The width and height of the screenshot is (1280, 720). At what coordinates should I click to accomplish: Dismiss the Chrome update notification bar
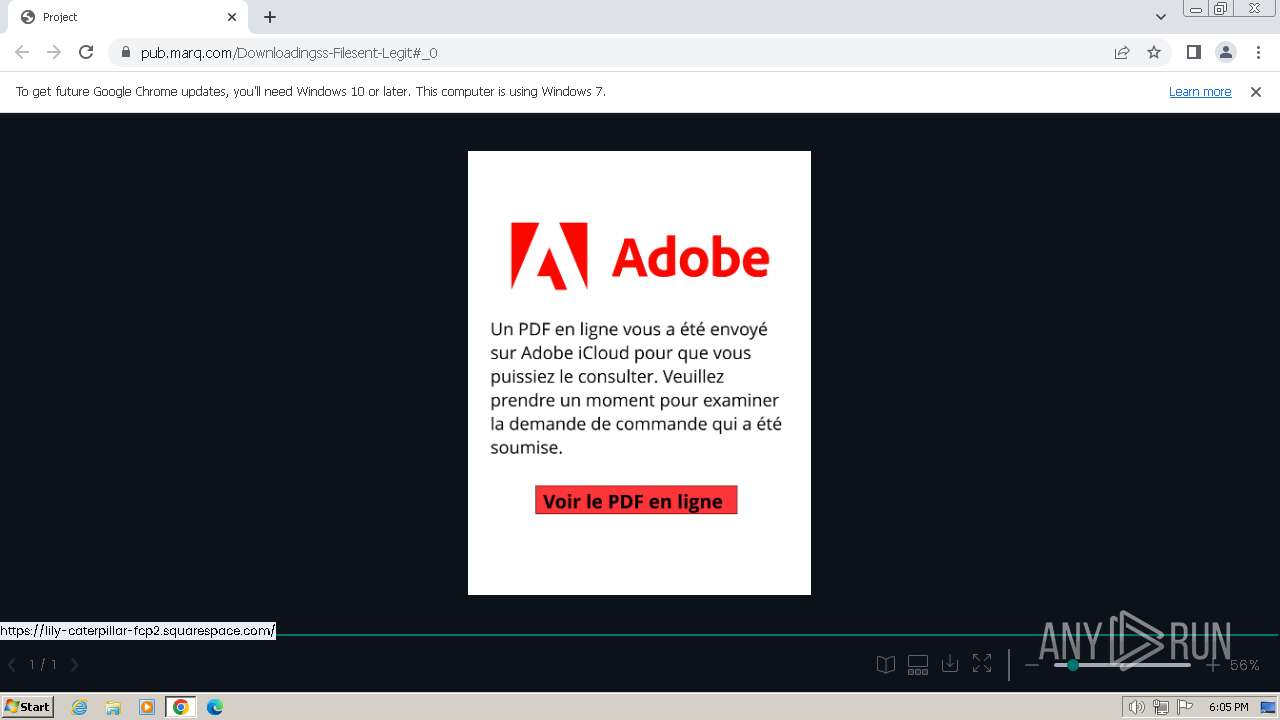(1256, 91)
